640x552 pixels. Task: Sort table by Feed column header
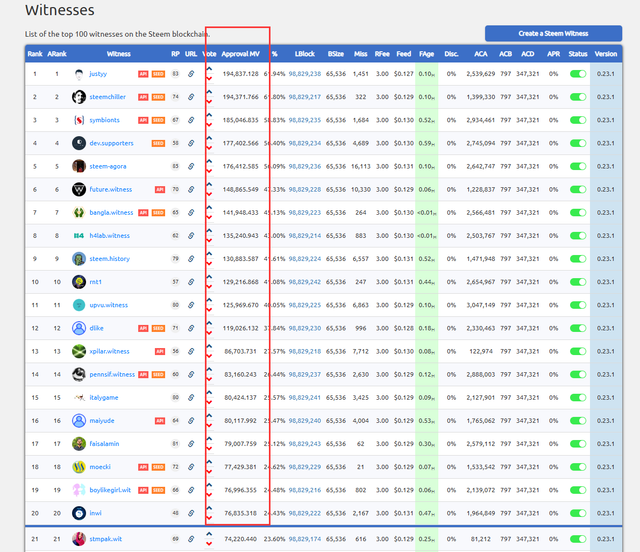tap(404, 54)
